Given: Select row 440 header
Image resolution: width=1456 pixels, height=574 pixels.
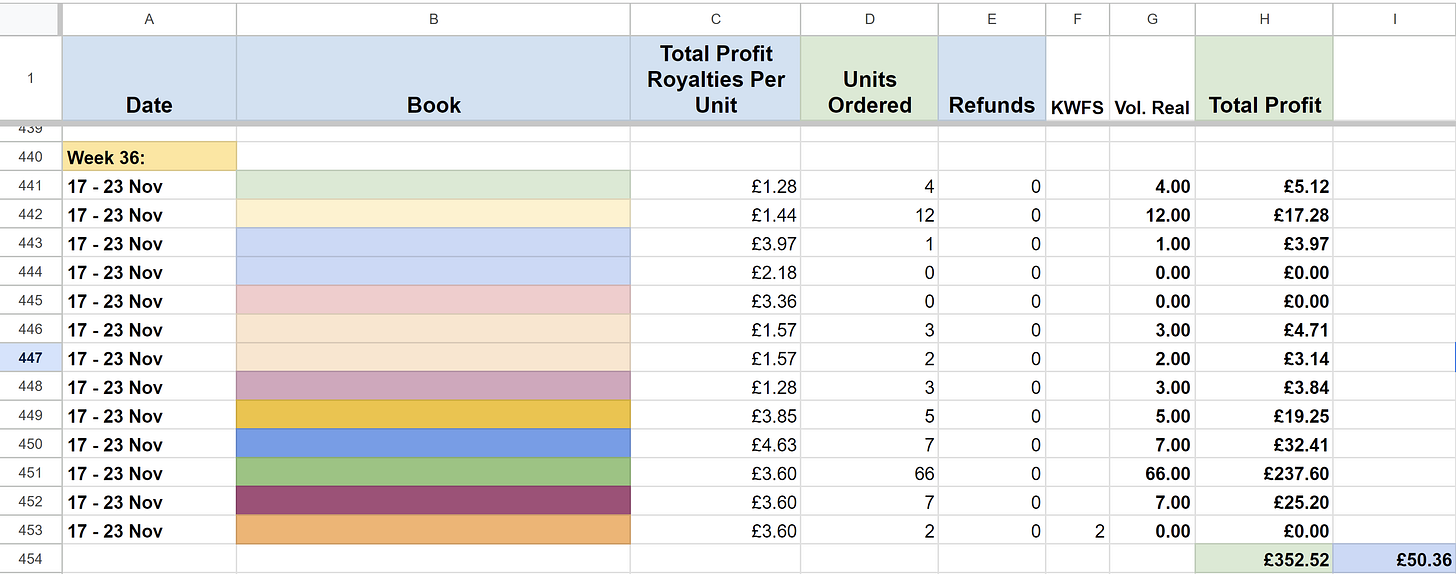Looking at the screenshot, I should click(31, 157).
